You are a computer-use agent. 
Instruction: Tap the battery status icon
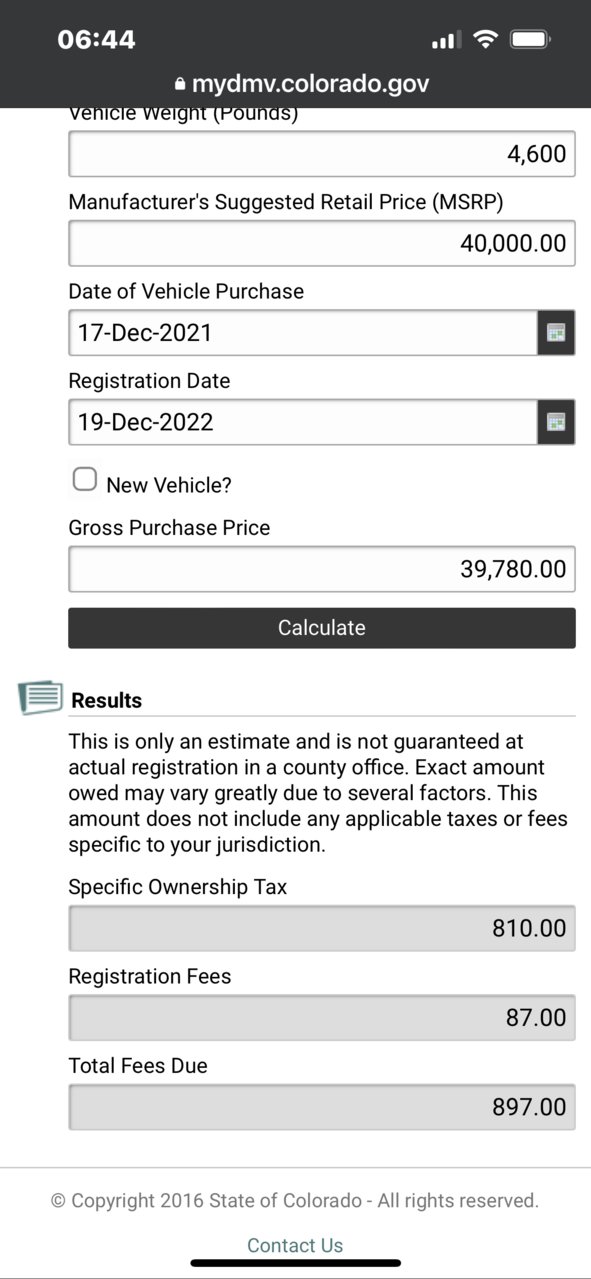530,40
